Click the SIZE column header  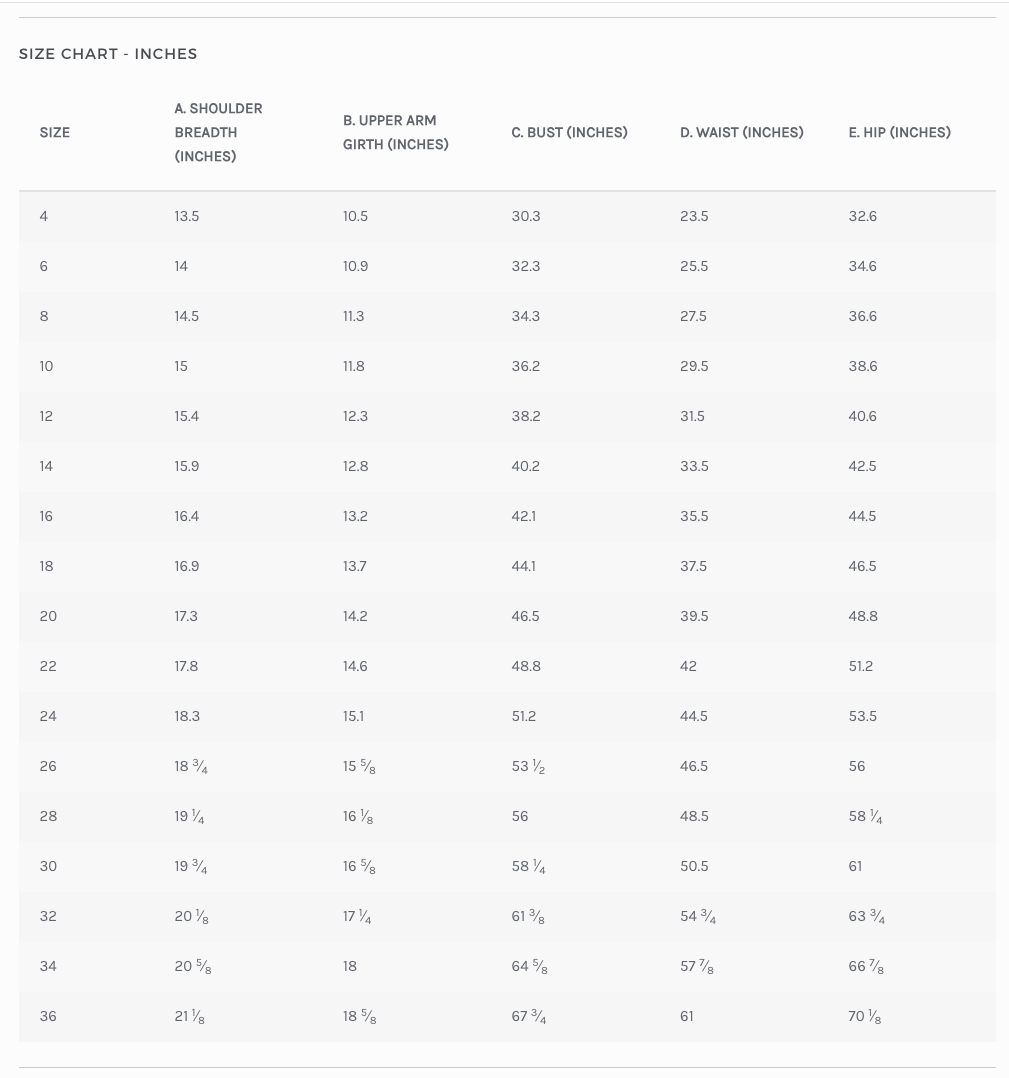(x=55, y=132)
